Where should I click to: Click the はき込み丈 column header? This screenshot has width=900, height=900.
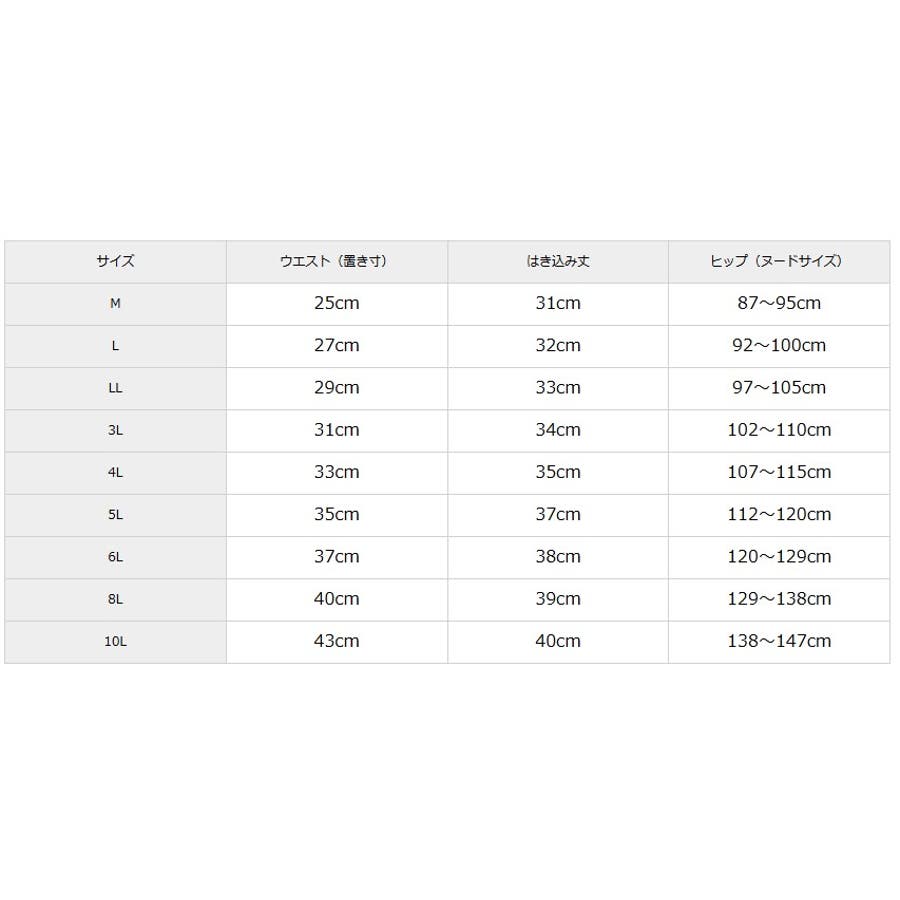pos(558,261)
